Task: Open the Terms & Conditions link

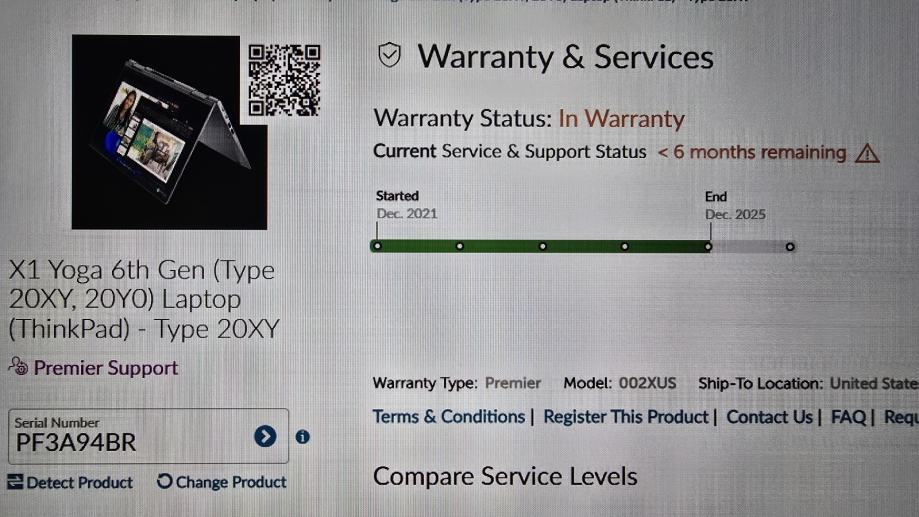Action: pos(449,417)
